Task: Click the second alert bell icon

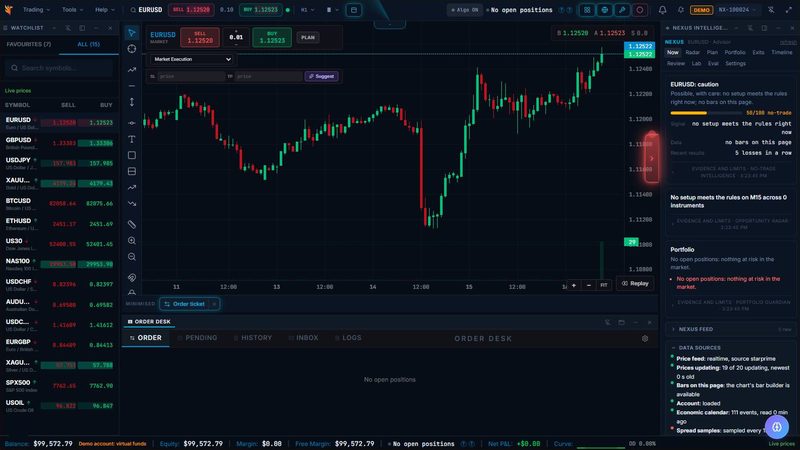Action: click(x=680, y=10)
